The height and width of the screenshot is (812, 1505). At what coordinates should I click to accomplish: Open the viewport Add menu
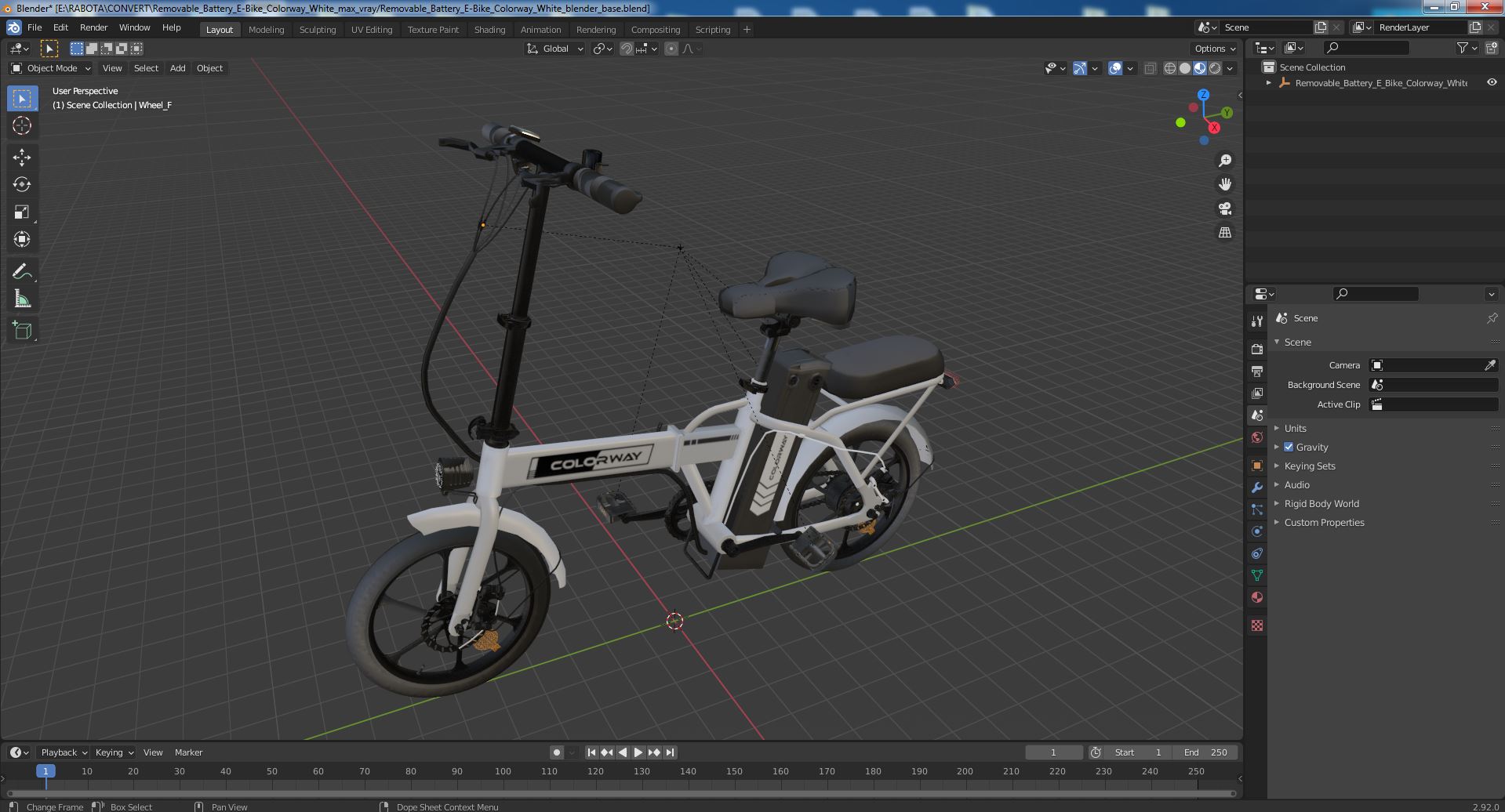tap(178, 68)
